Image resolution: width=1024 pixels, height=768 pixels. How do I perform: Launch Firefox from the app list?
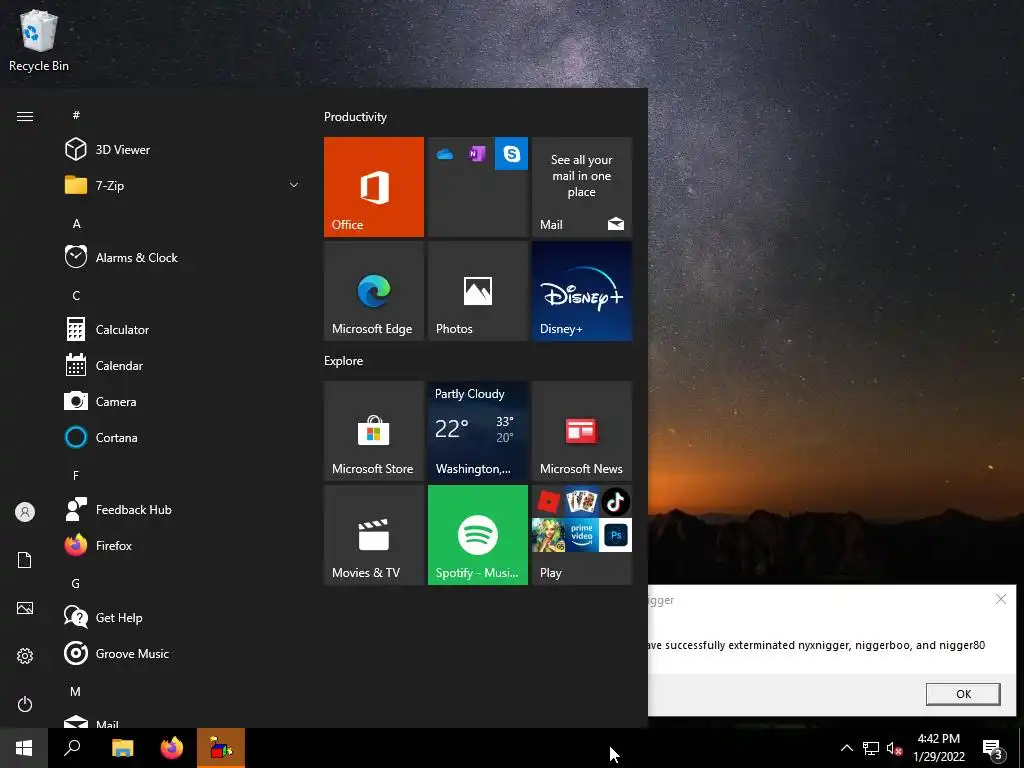pos(183,545)
